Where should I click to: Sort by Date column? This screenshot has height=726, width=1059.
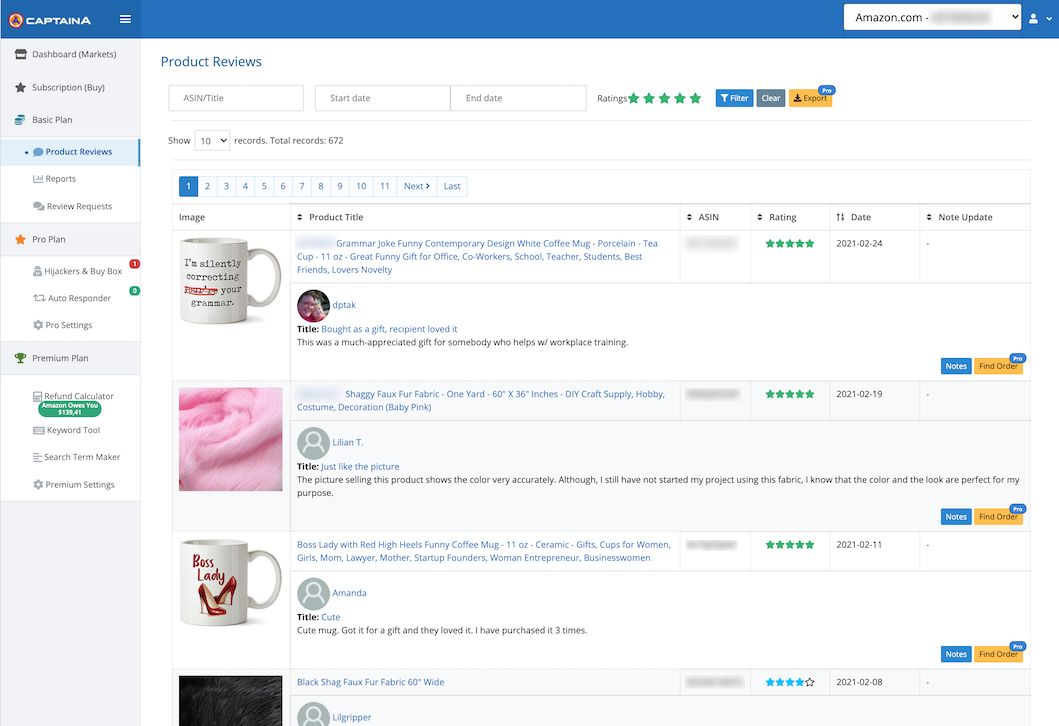(x=854, y=217)
